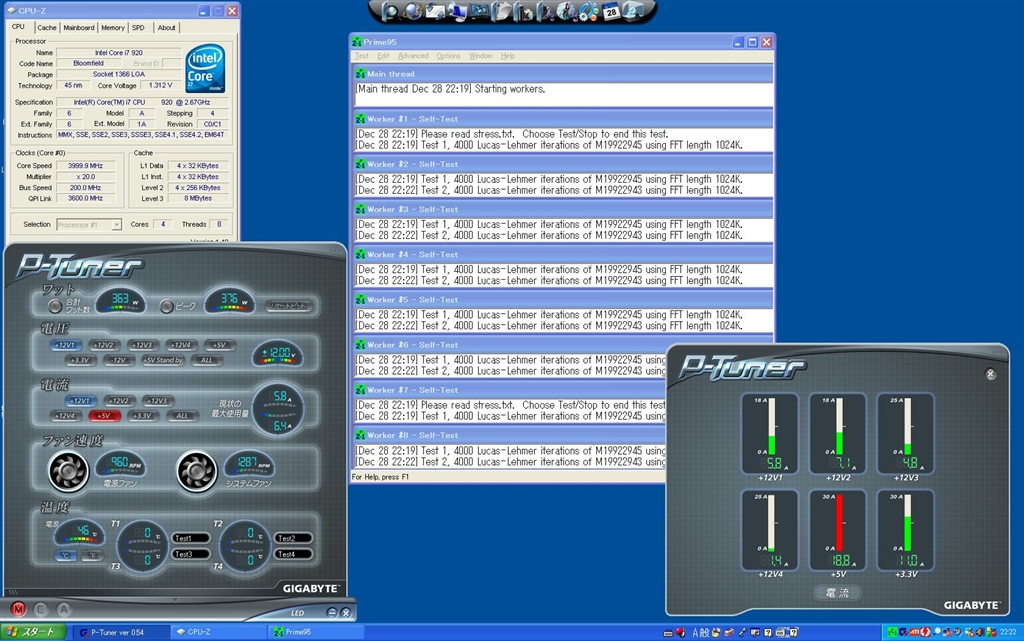This screenshot has height=641, width=1024.
Task: Switch to the Mainboard tab in CPU-Z
Action: pos(79,28)
